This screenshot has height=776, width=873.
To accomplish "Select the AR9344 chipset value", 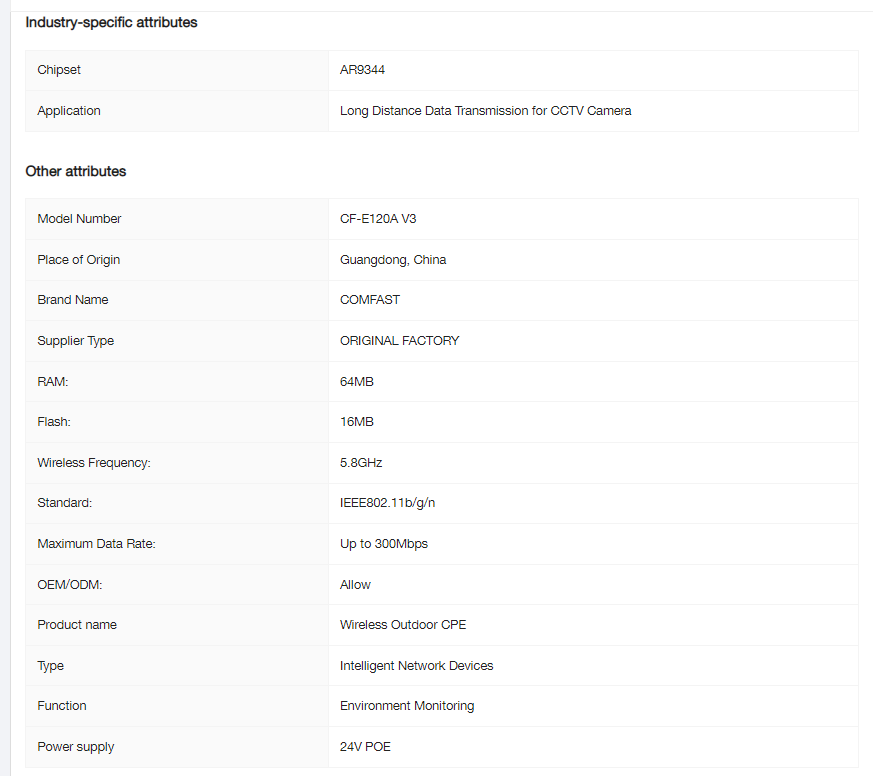I will coord(362,70).
